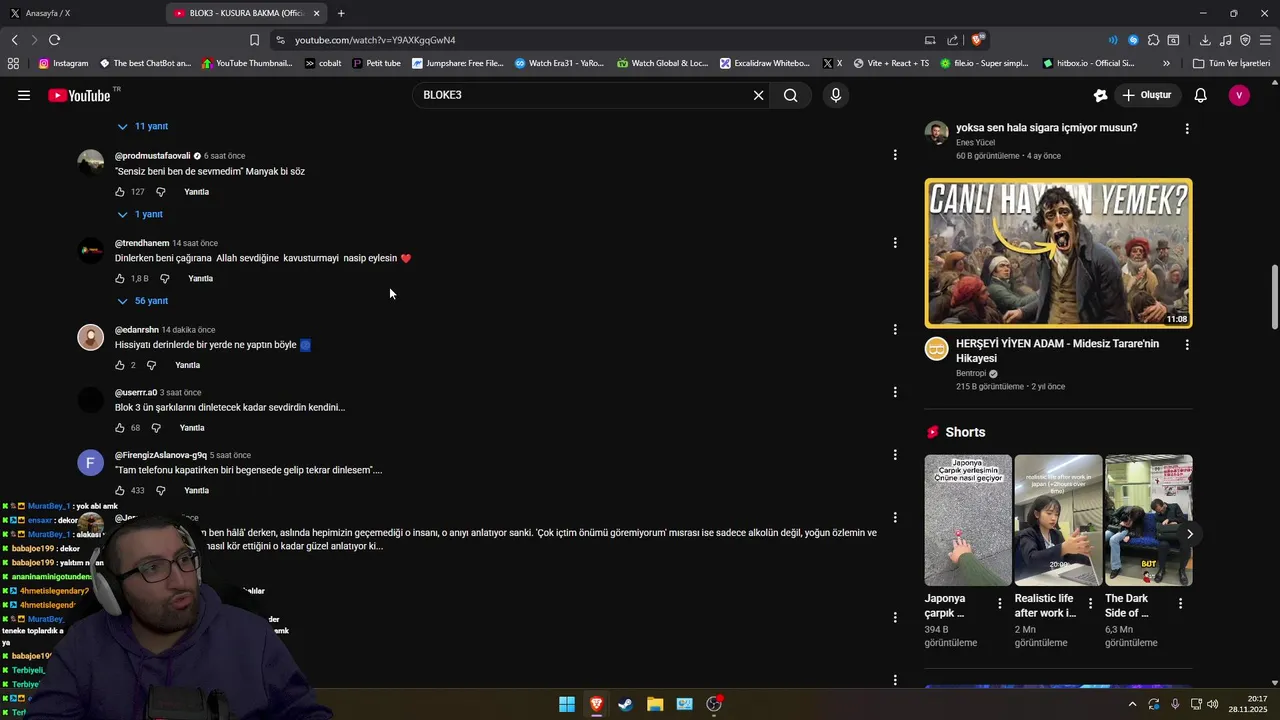The height and width of the screenshot is (720, 1280).
Task: Like the @prodmustafaovali comment
Action: pos(120,192)
